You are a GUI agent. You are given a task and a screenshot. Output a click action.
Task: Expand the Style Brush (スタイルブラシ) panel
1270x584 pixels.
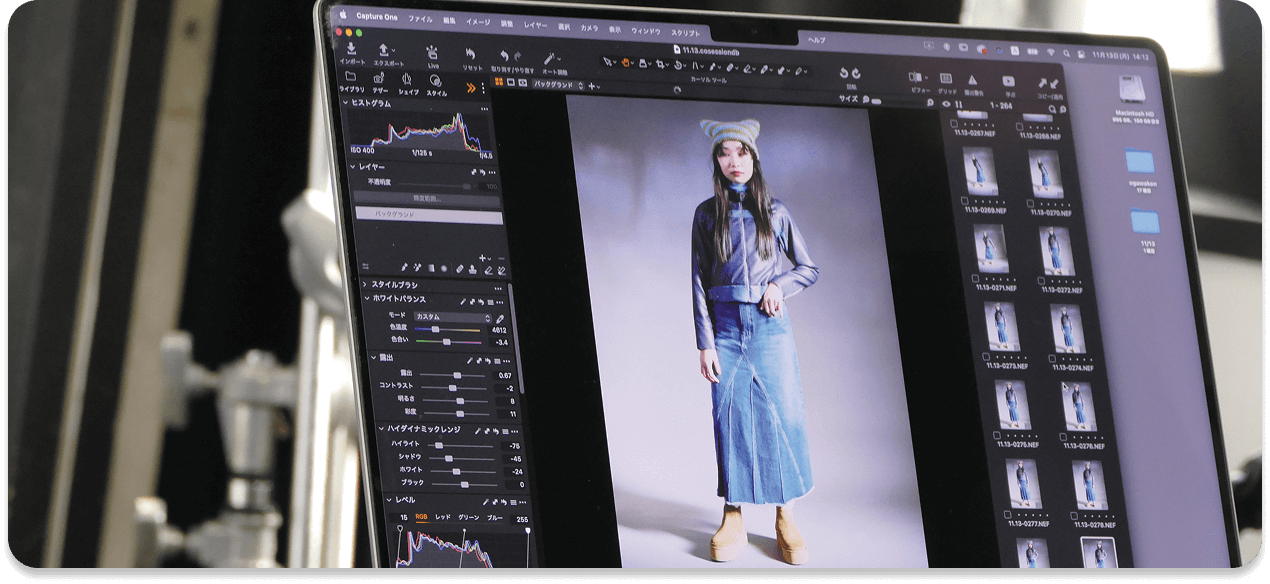(365, 285)
